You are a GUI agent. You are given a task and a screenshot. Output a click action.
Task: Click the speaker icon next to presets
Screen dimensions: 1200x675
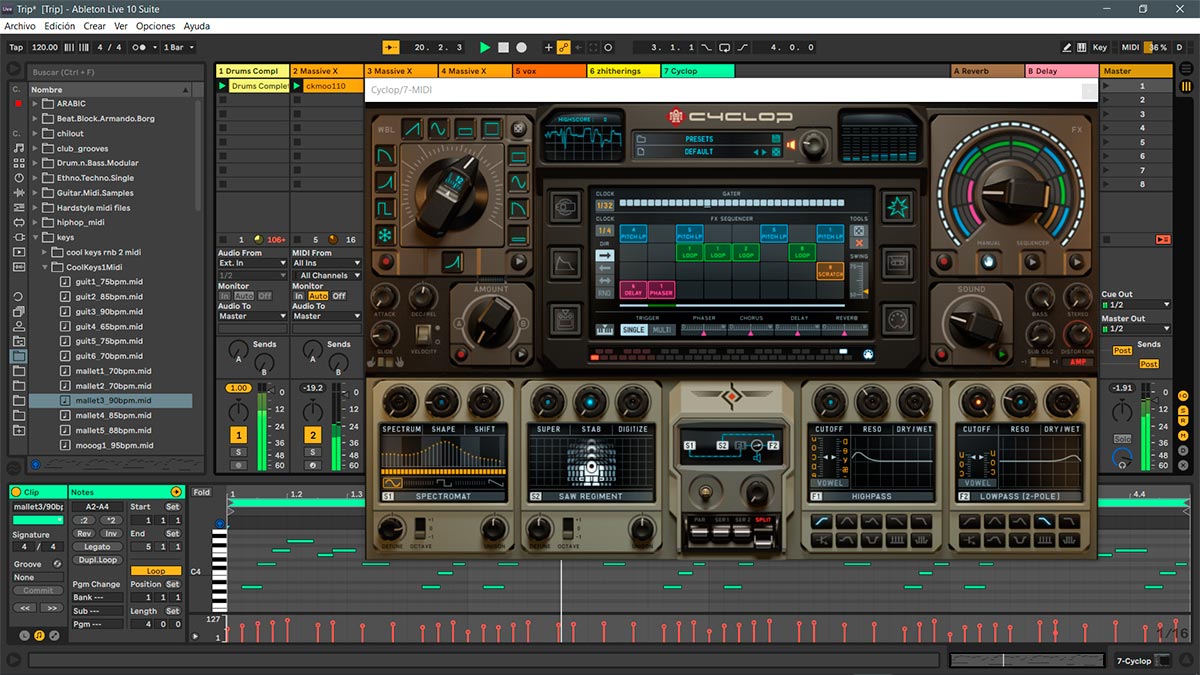click(x=792, y=145)
